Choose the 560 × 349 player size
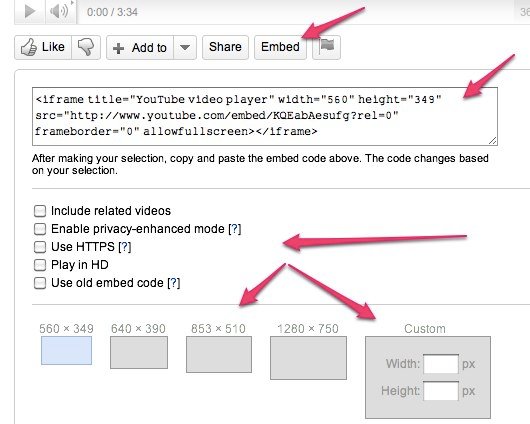Screen dimensions: 530x424 click(66, 350)
